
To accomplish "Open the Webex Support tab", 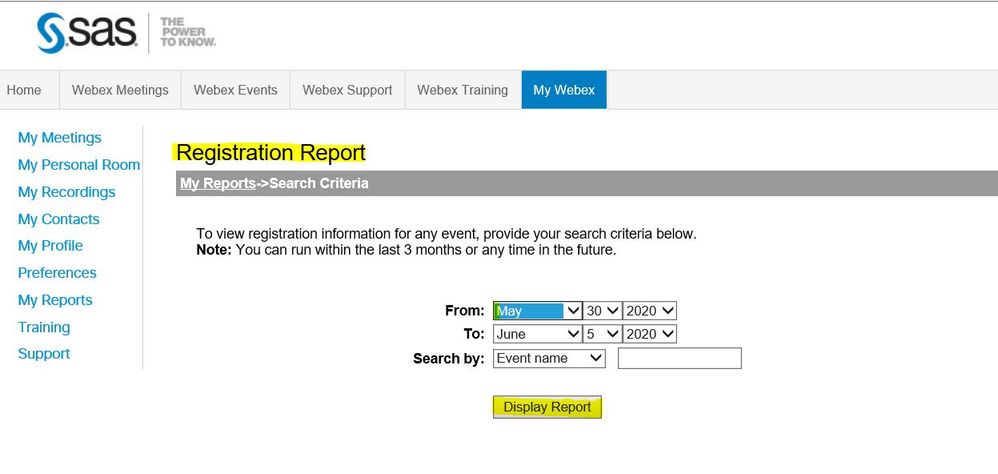I will (x=348, y=90).
